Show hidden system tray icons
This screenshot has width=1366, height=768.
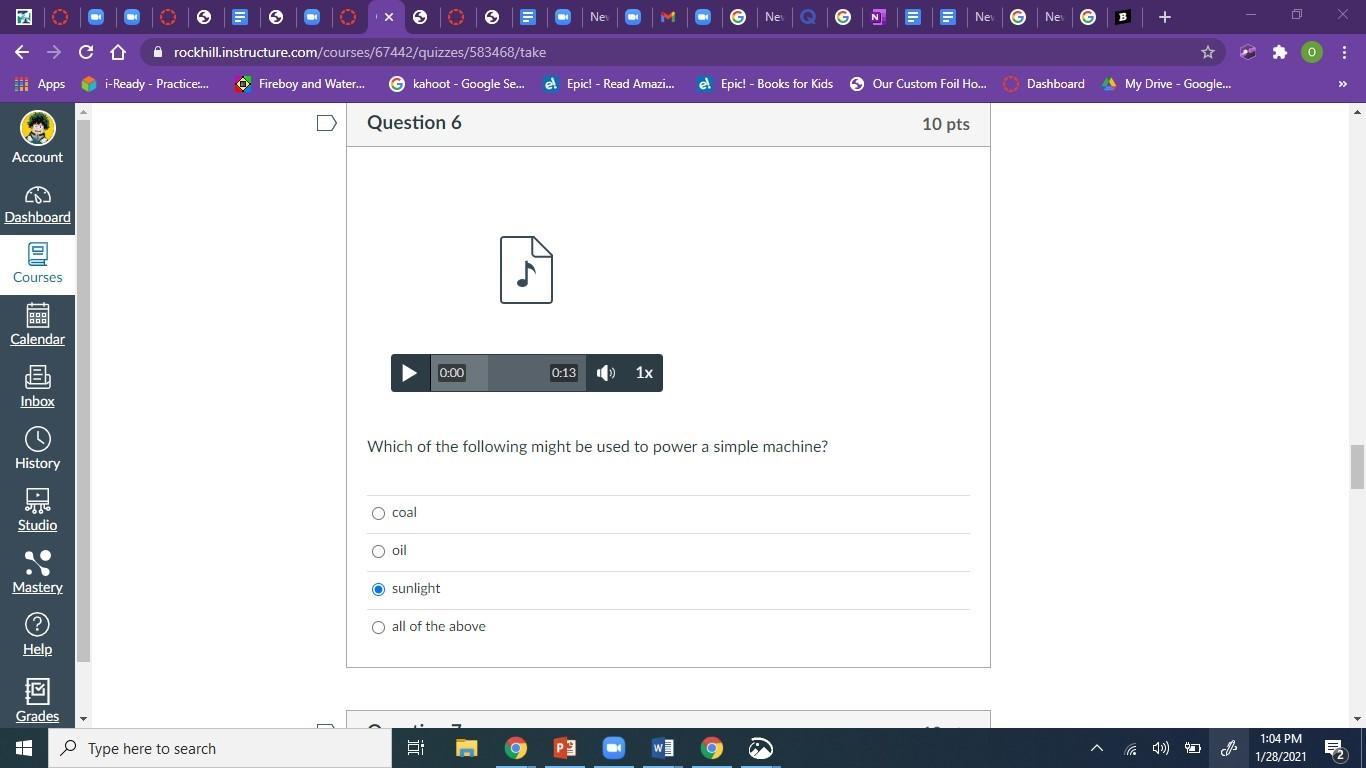[x=1097, y=748]
